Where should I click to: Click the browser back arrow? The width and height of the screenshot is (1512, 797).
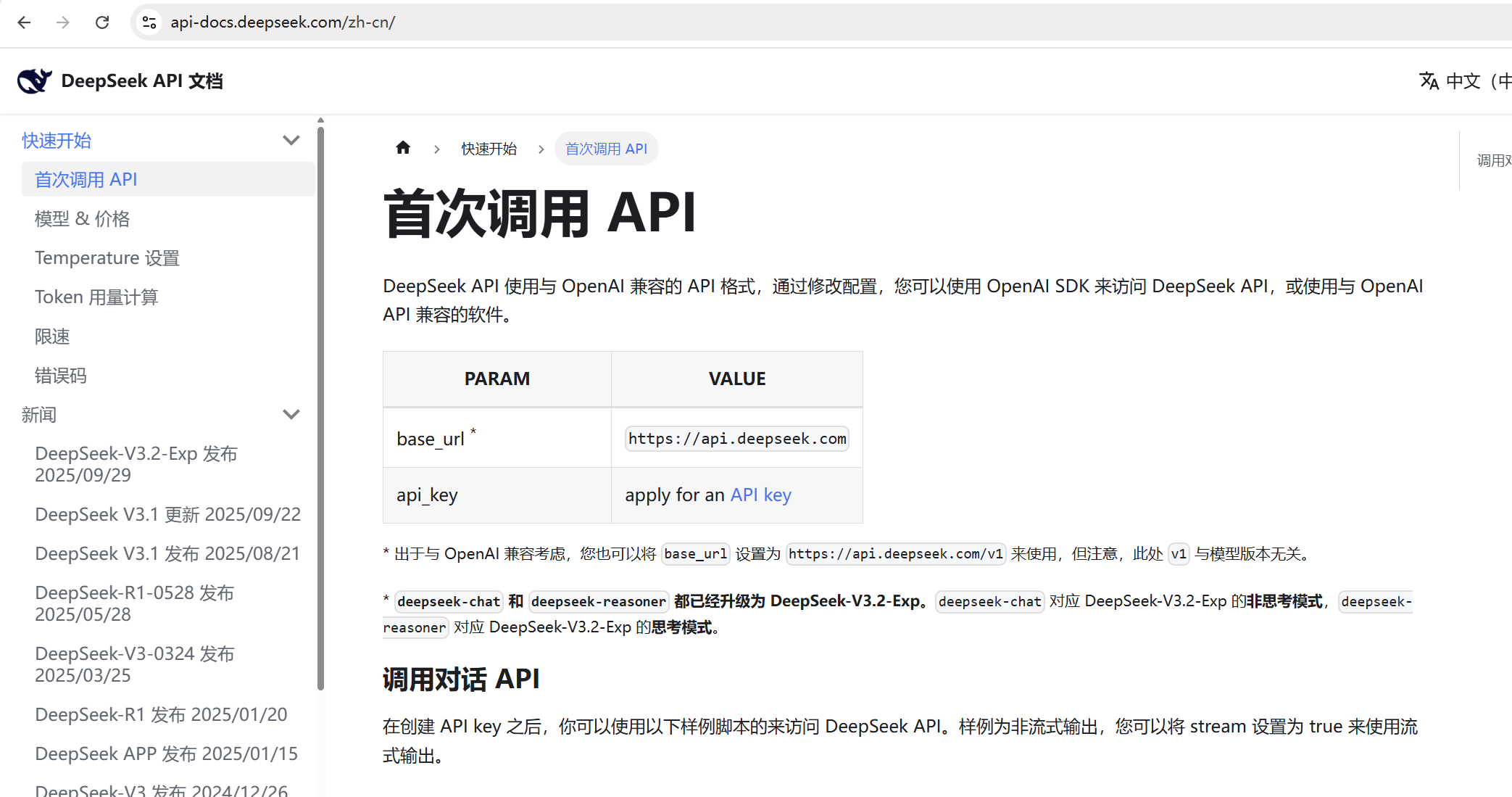[24, 22]
